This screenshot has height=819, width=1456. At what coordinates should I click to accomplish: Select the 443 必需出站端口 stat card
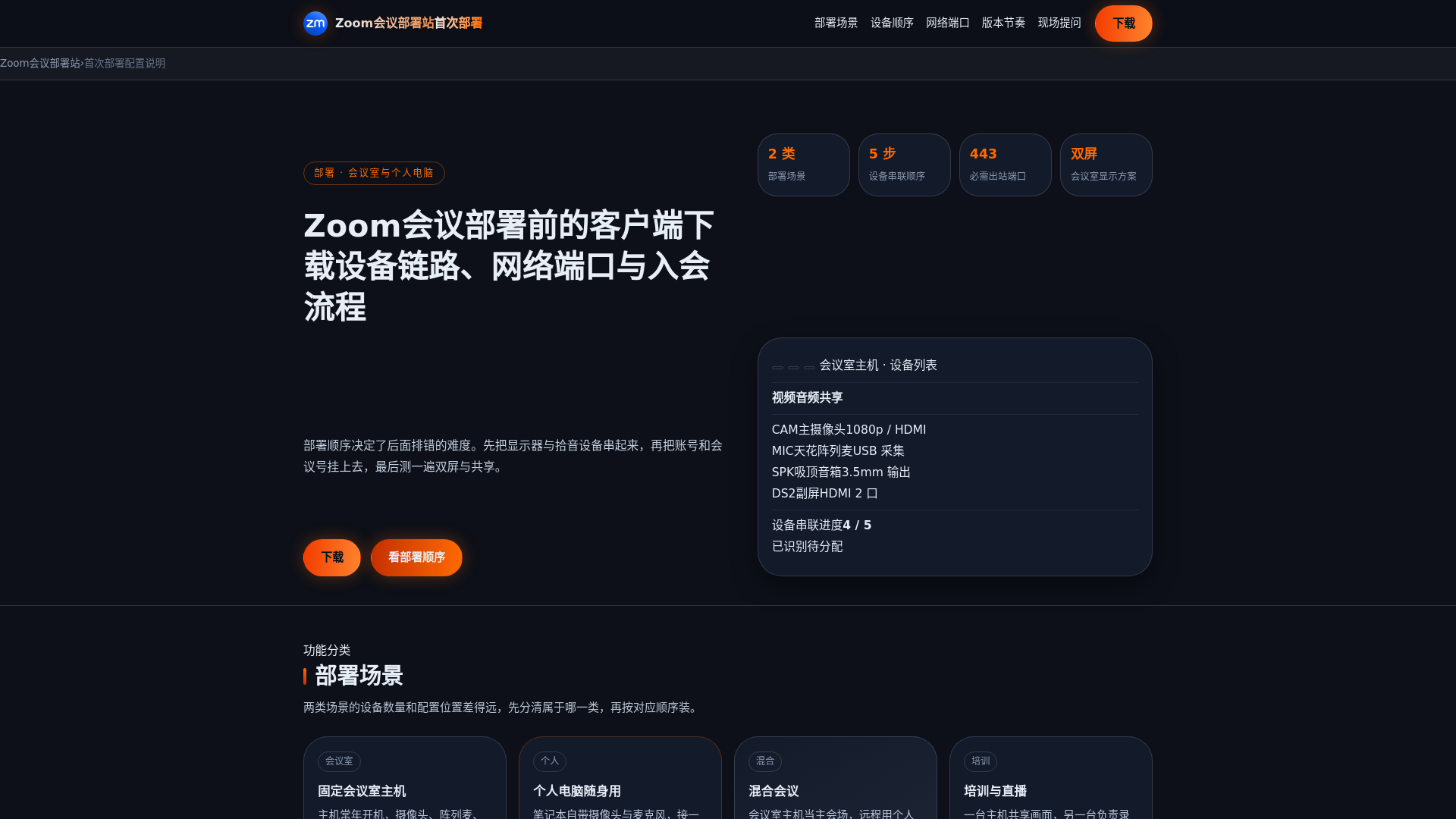coord(1005,165)
